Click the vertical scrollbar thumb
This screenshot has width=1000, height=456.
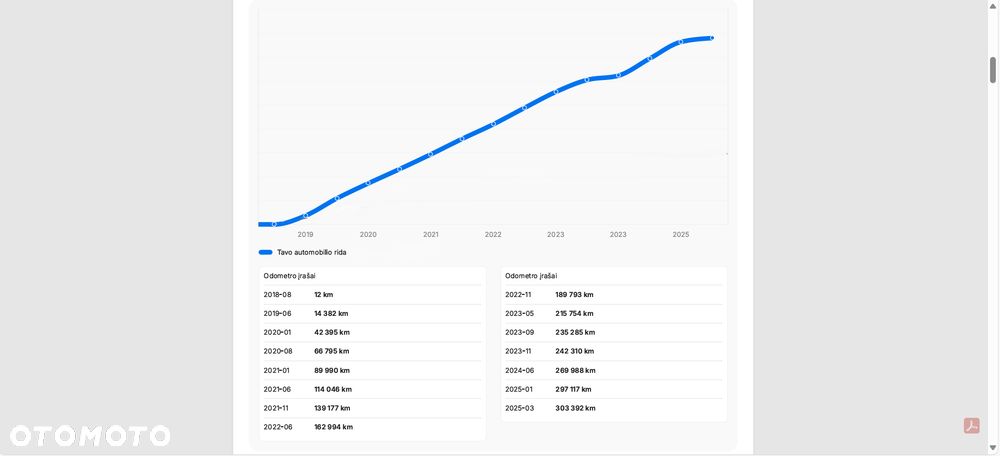(993, 70)
